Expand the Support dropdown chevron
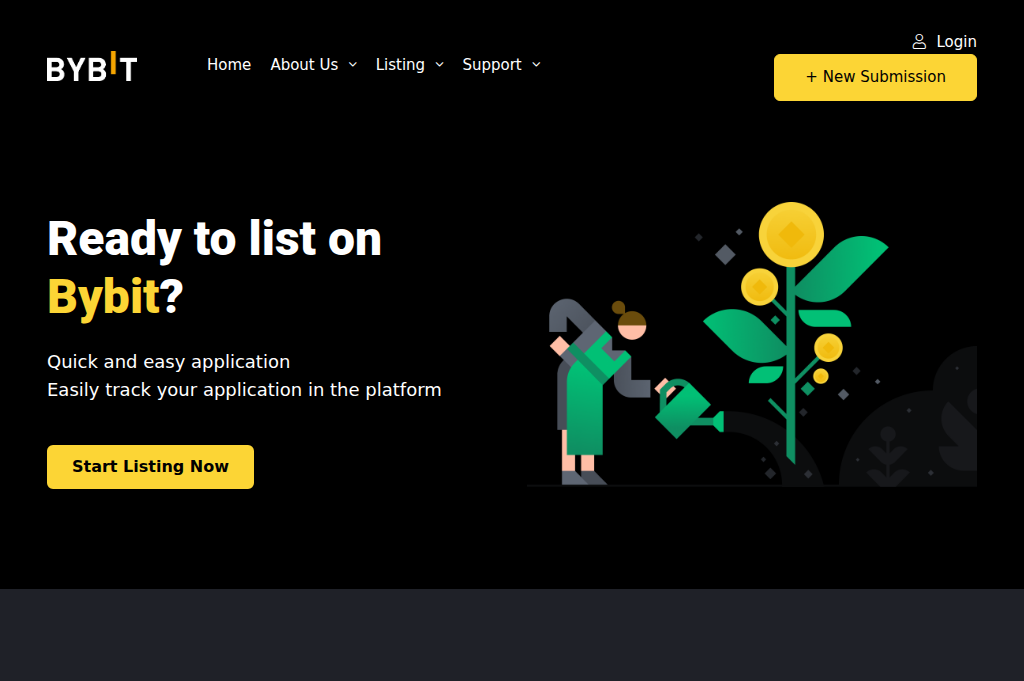Viewport: 1024px width, 681px height. [x=537, y=64]
